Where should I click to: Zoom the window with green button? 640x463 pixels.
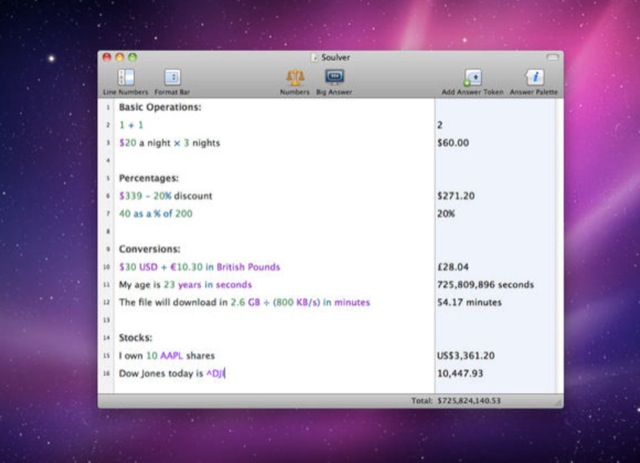click(132, 57)
